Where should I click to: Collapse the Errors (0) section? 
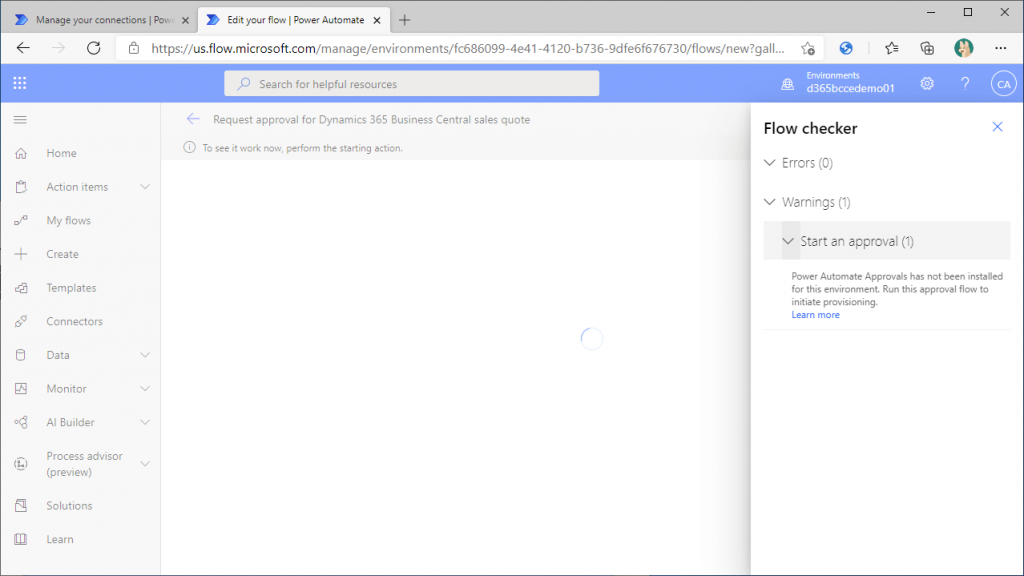770,163
